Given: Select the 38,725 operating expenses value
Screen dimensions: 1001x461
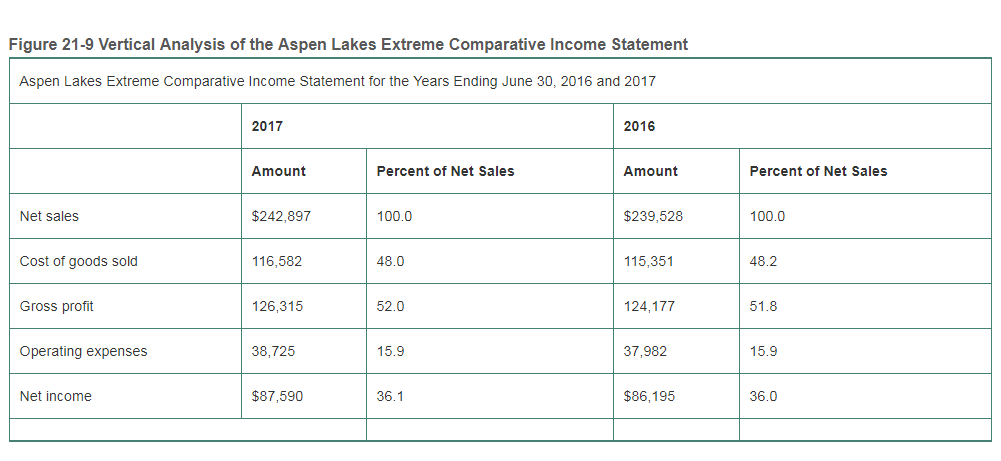Looking at the screenshot, I should (273, 351).
